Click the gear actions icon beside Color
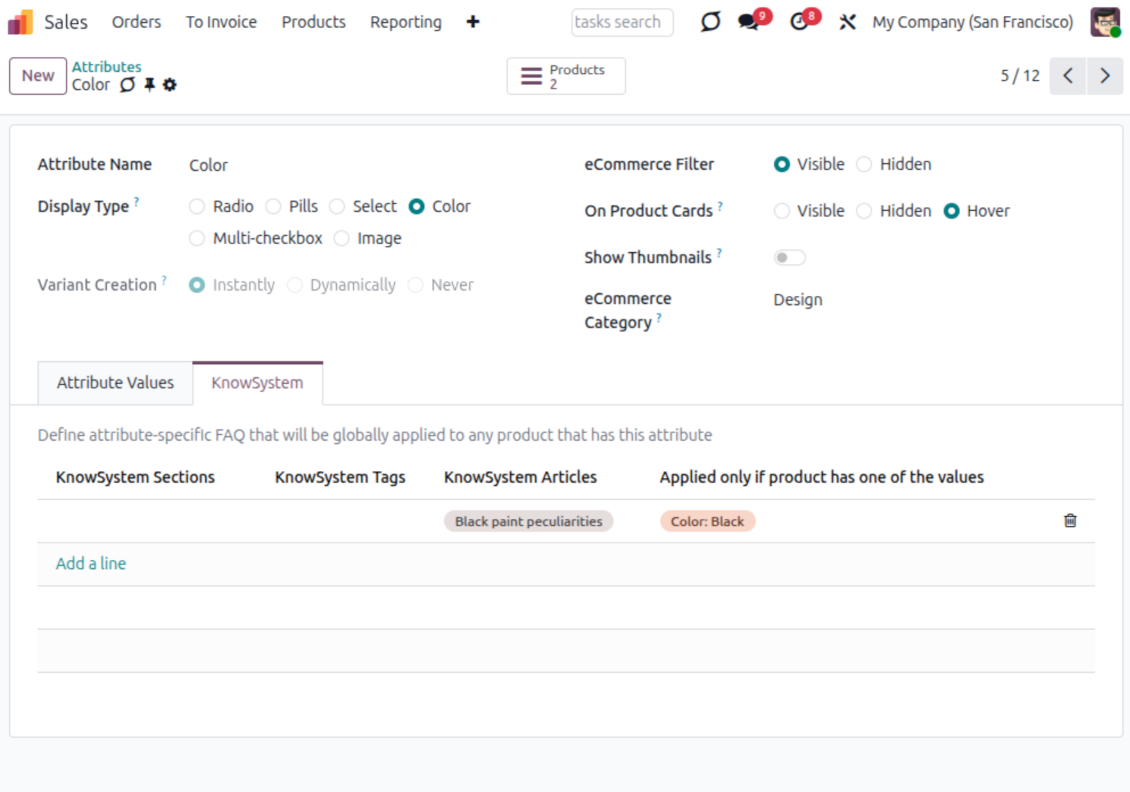1130x792 pixels. pyautogui.click(x=170, y=85)
